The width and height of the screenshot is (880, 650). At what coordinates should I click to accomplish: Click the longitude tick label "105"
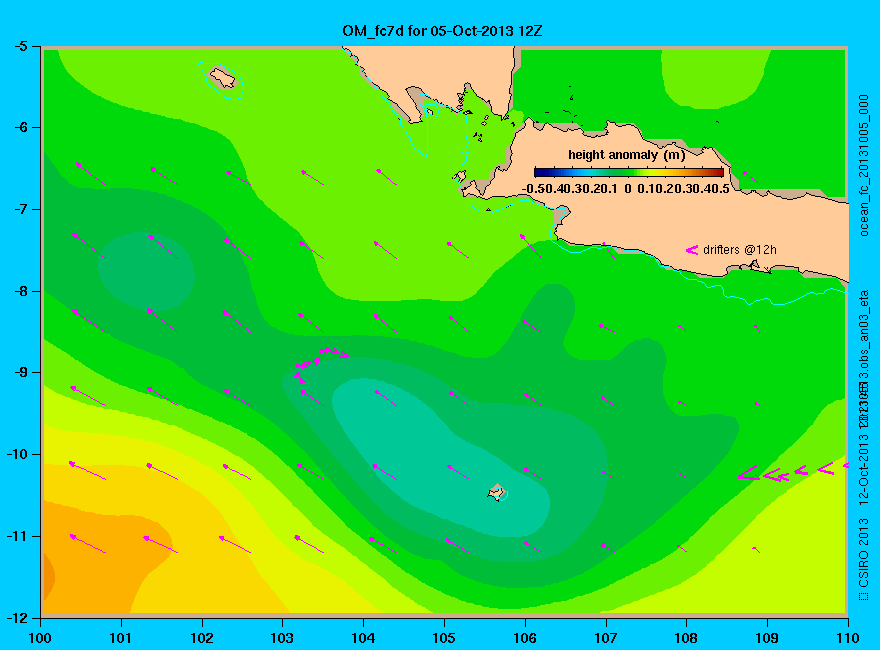point(444,638)
